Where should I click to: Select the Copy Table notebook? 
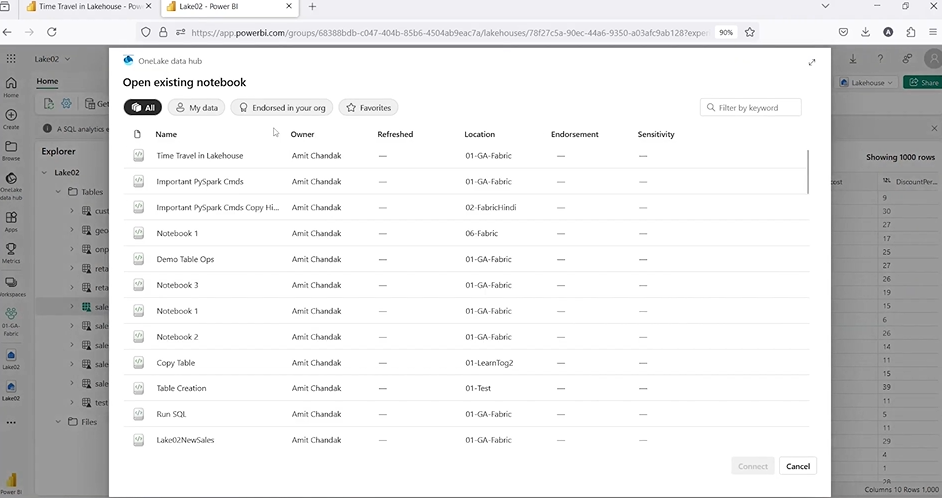tap(466, 362)
